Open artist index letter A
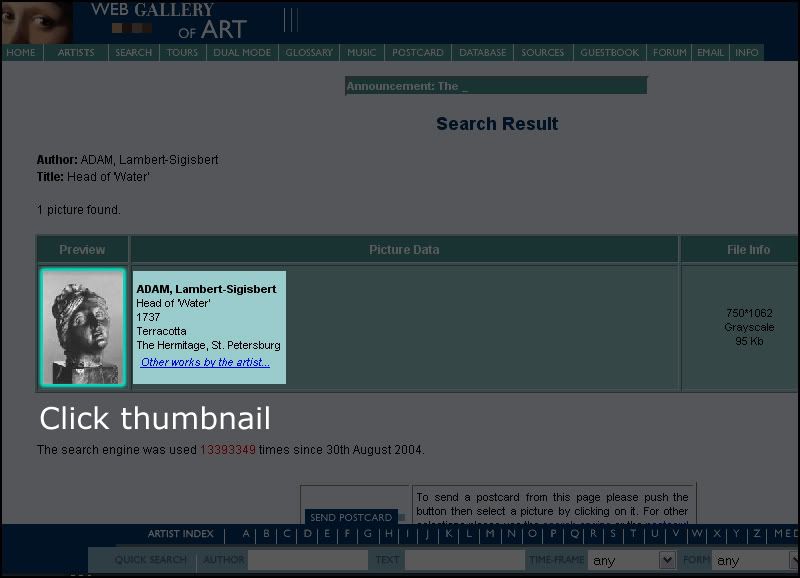Viewport: 800px width, 578px height. 246,534
